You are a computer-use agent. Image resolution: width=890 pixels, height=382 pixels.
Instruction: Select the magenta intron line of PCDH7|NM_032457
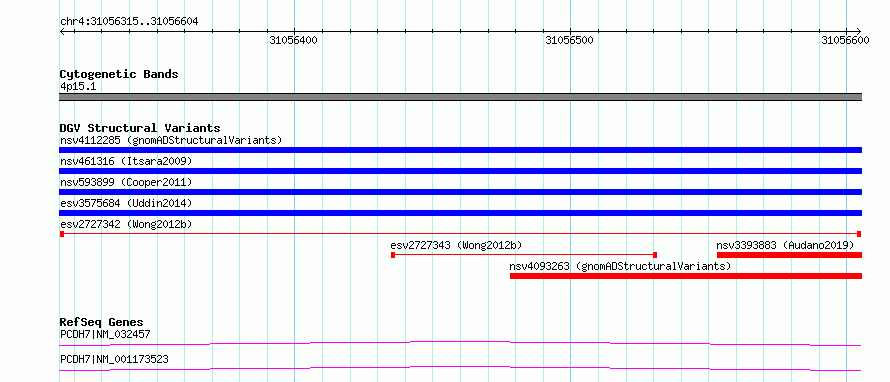[460, 343]
